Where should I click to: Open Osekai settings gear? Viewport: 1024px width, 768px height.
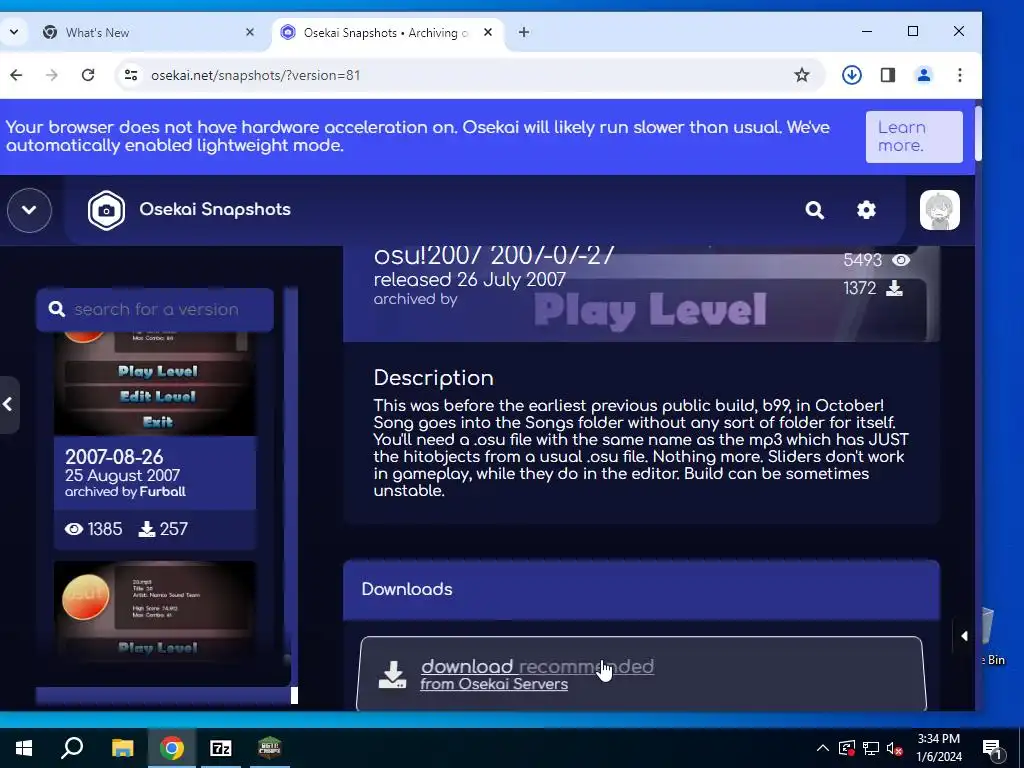coord(866,210)
